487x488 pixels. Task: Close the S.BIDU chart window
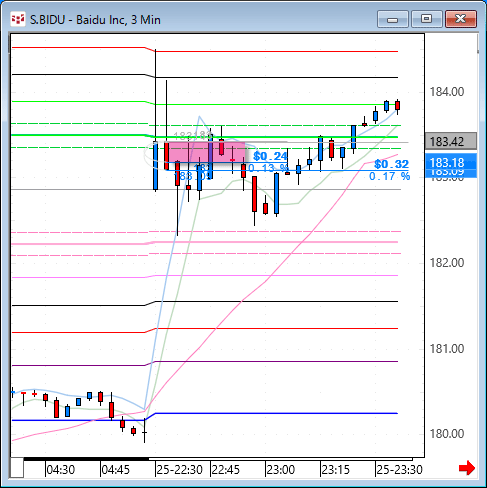pyautogui.click(x=461, y=19)
